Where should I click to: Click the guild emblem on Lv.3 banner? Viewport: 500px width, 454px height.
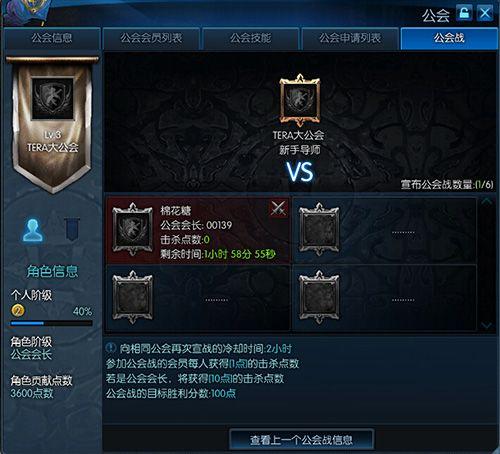(52, 98)
